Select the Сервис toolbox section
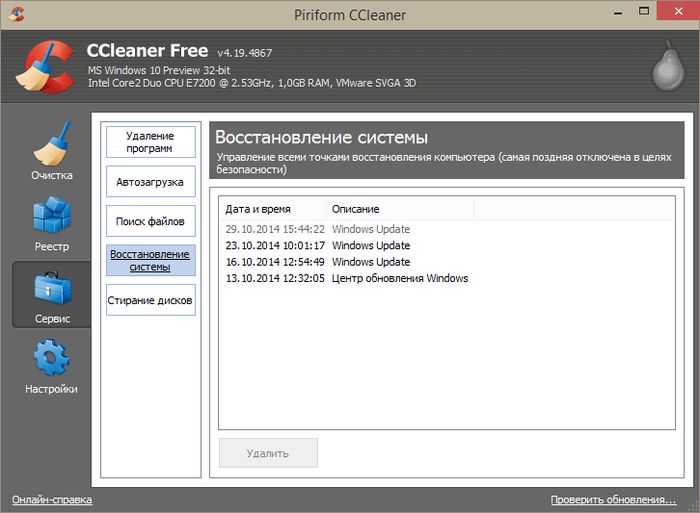700x513 pixels. (x=52, y=296)
